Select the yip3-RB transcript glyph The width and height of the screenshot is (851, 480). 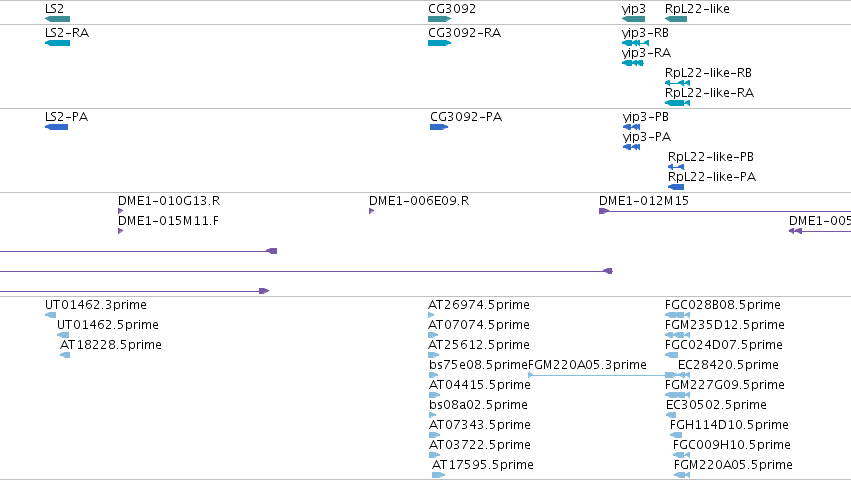(x=635, y=43)
